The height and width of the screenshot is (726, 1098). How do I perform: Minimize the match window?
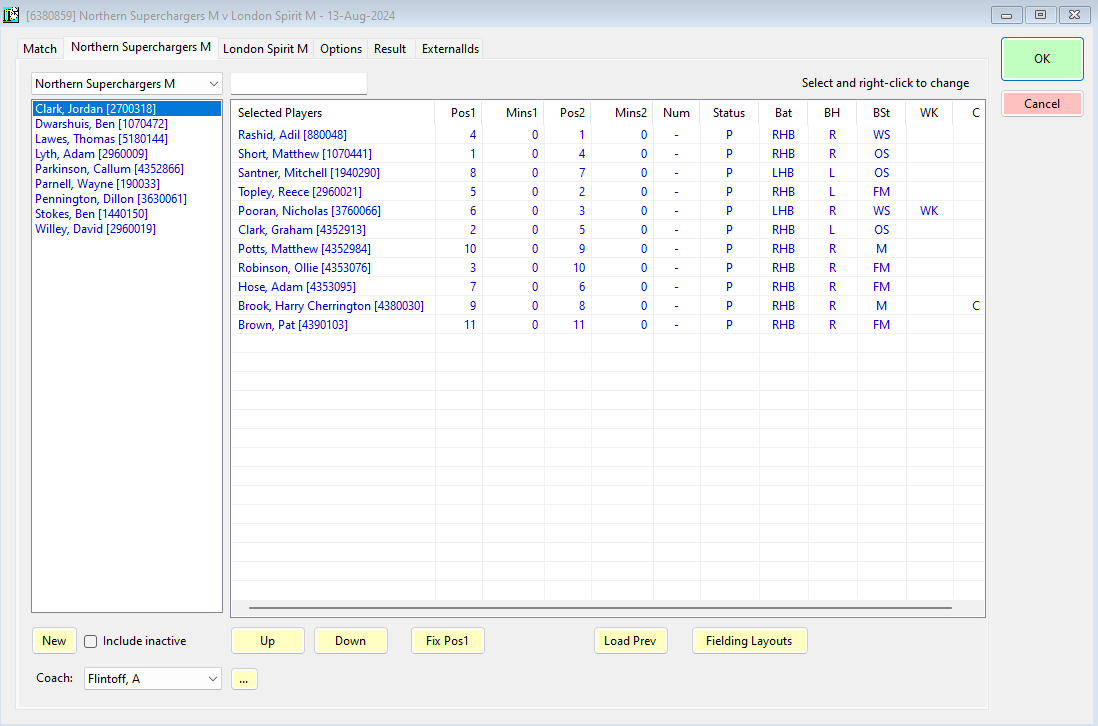[1006, 15]
